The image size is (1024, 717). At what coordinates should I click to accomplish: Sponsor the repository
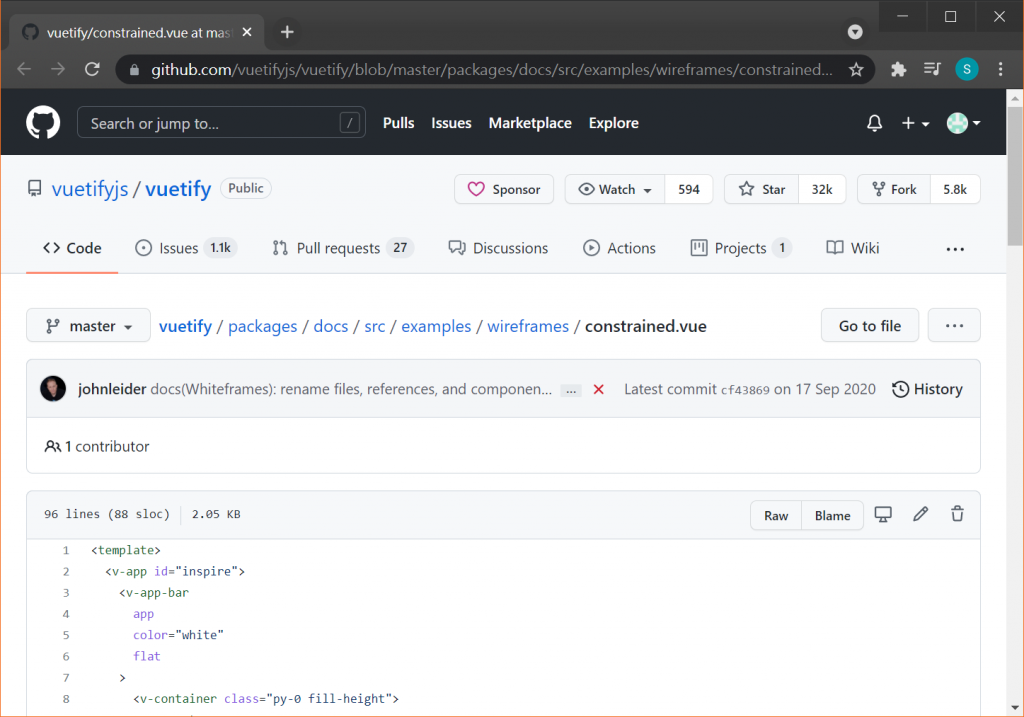504,189
